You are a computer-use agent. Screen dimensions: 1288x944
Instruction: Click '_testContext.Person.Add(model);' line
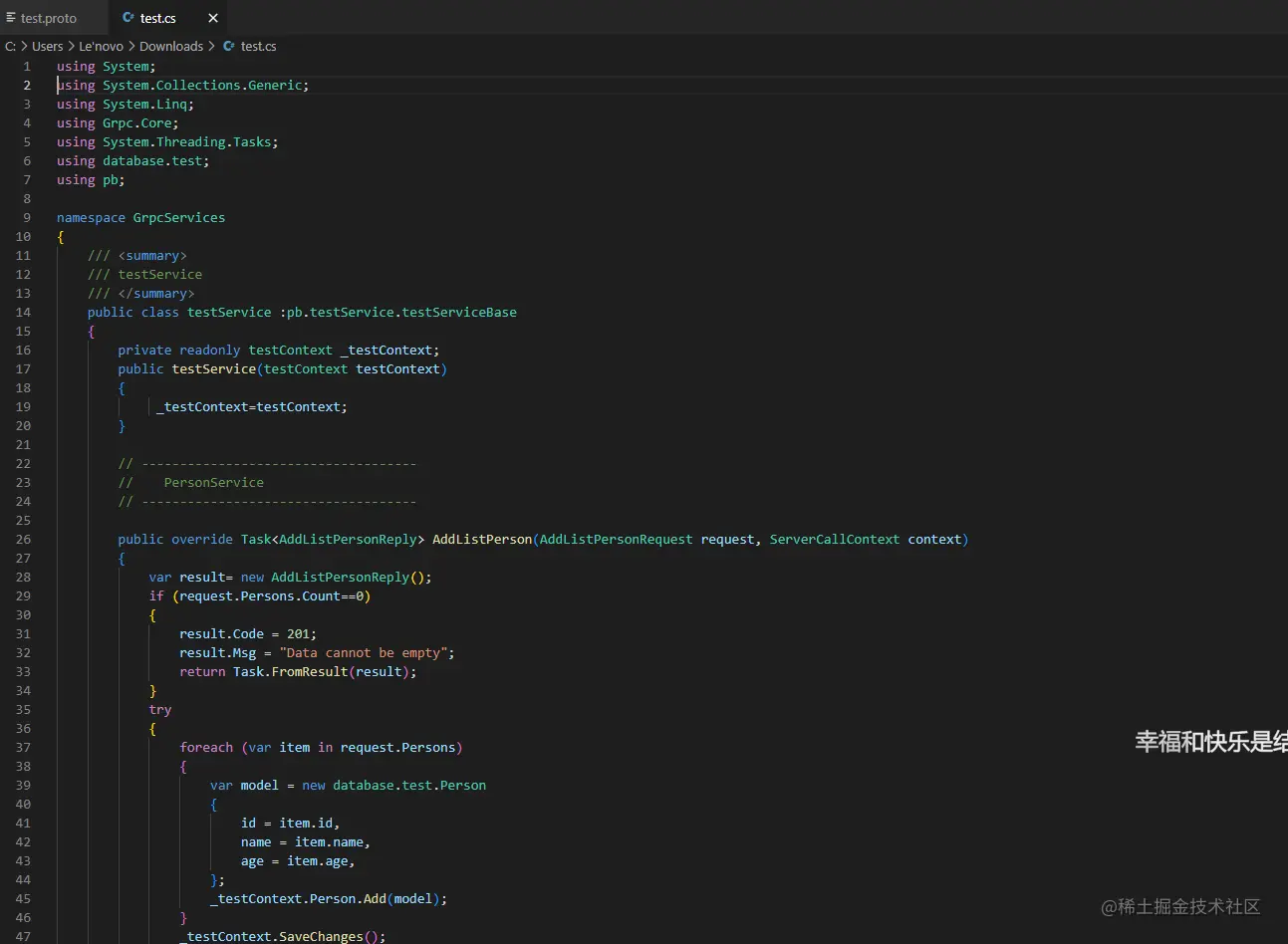click(329, 898)
